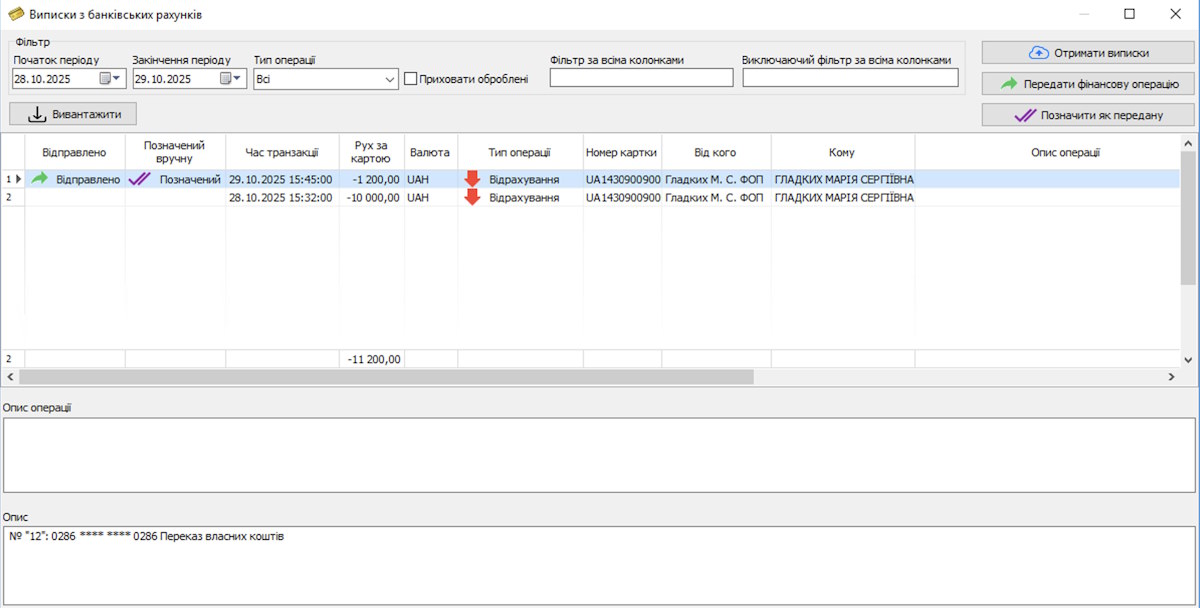This screenshot has width=1200, height=608.
Task: Expand the Закінчення періоду date dropdown arrow
Action: 238,79
